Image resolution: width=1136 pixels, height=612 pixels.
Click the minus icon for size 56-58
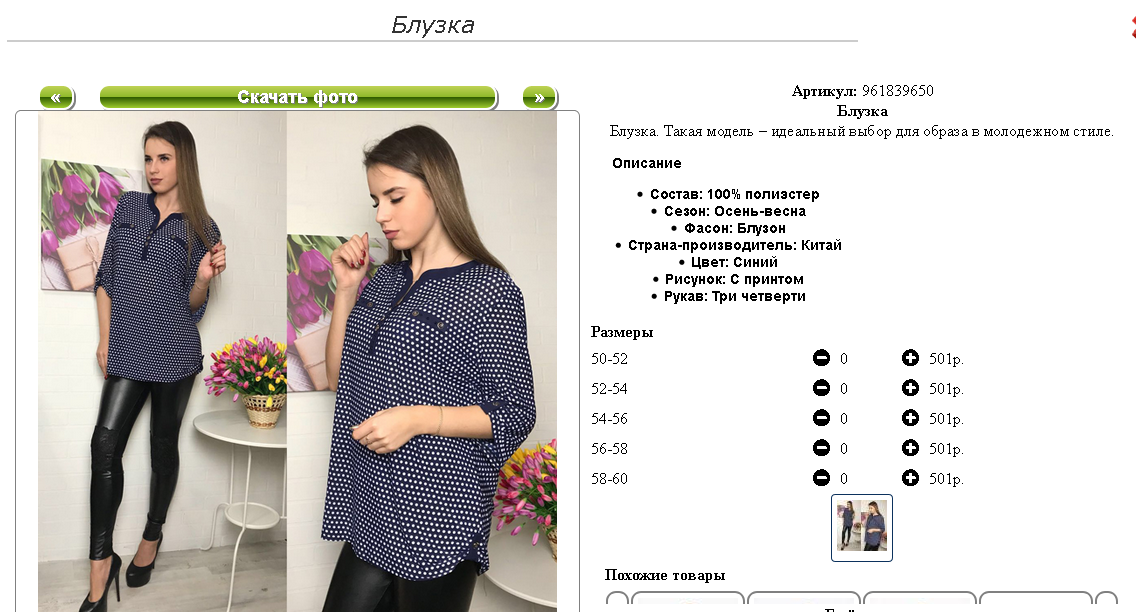[821, 448]
